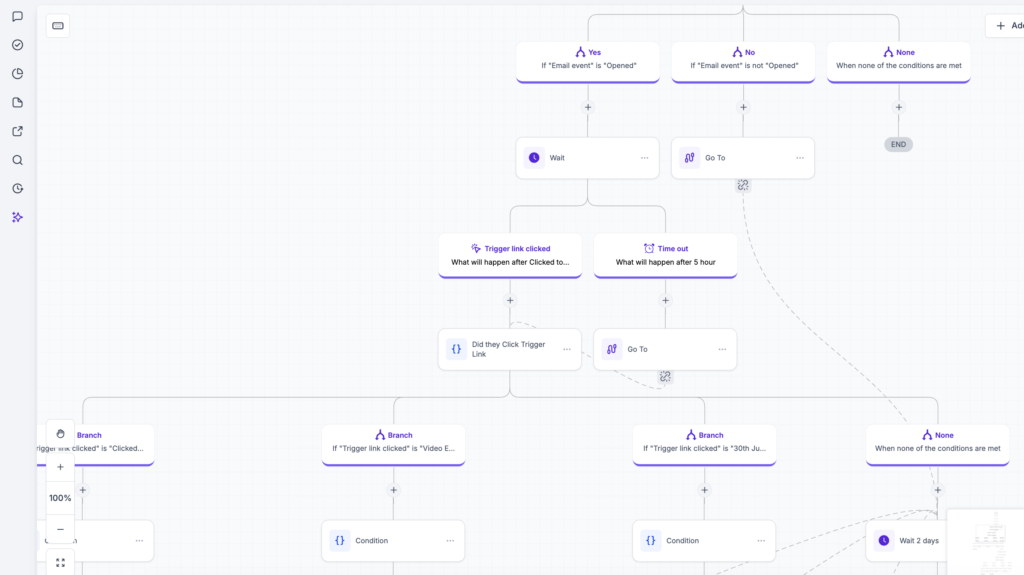Click the unlink icon below the upper Go To
The height and width of the screenshot is (575, 1024).
pyautogui.click(x=743, y=186)
